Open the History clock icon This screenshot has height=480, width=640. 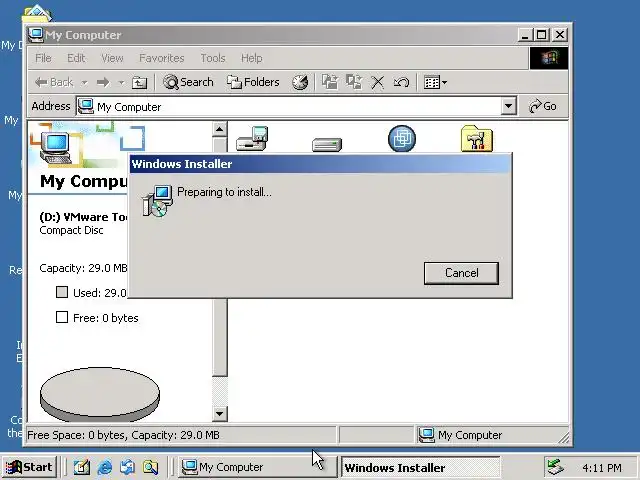point(300,82)
